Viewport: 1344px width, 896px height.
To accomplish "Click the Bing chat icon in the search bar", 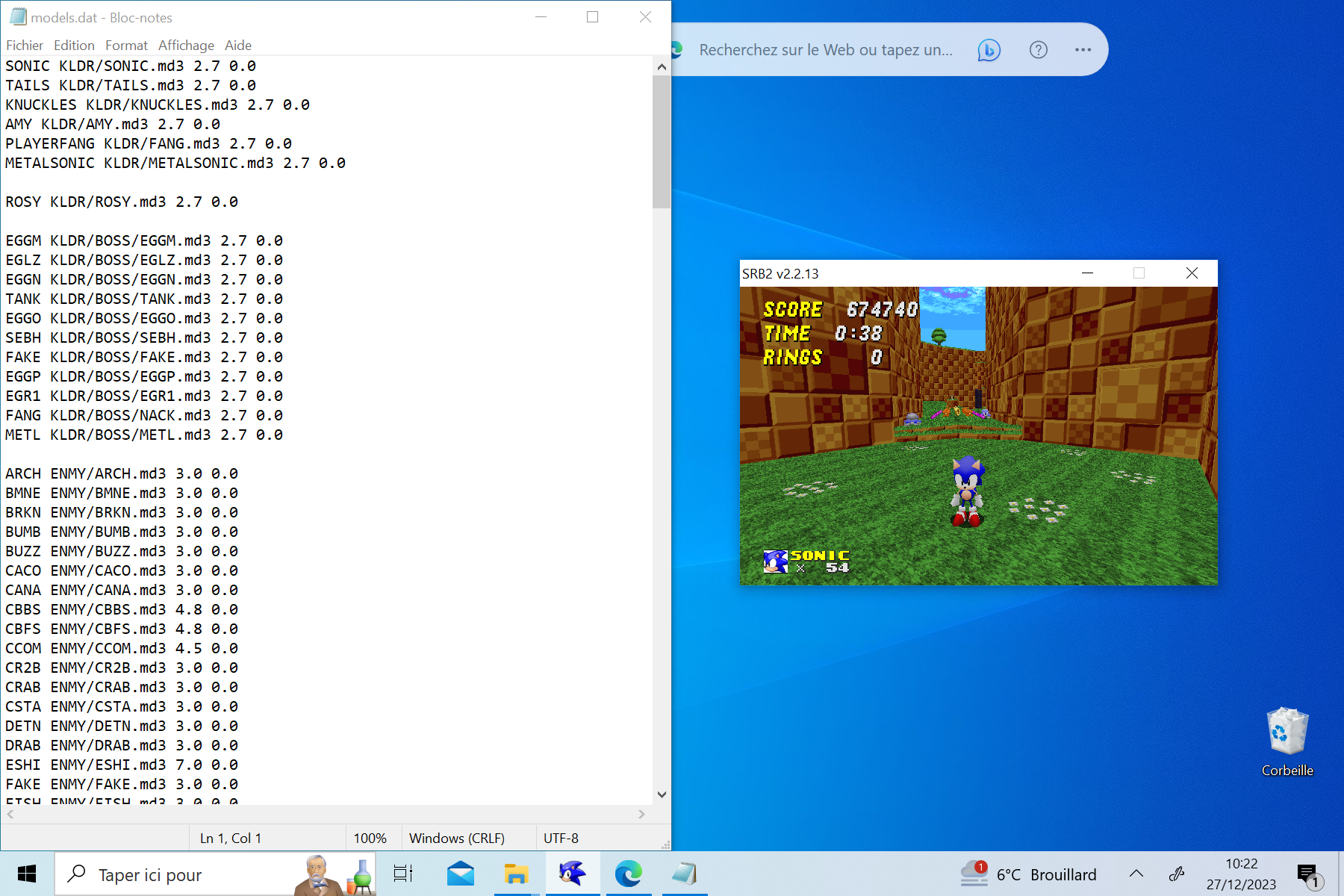I will (989, 50).
